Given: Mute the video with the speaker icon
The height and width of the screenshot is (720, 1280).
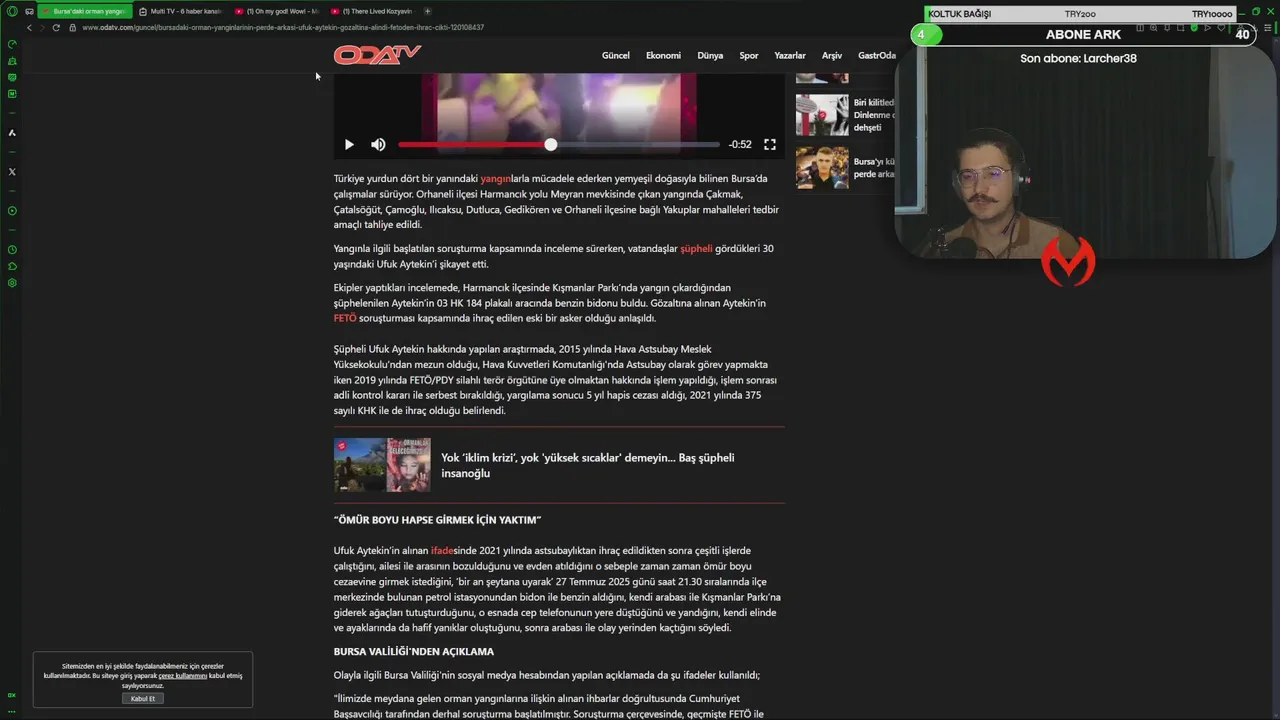Looking at the screenshot, I should pyautogui.click(x=378, y=144).
